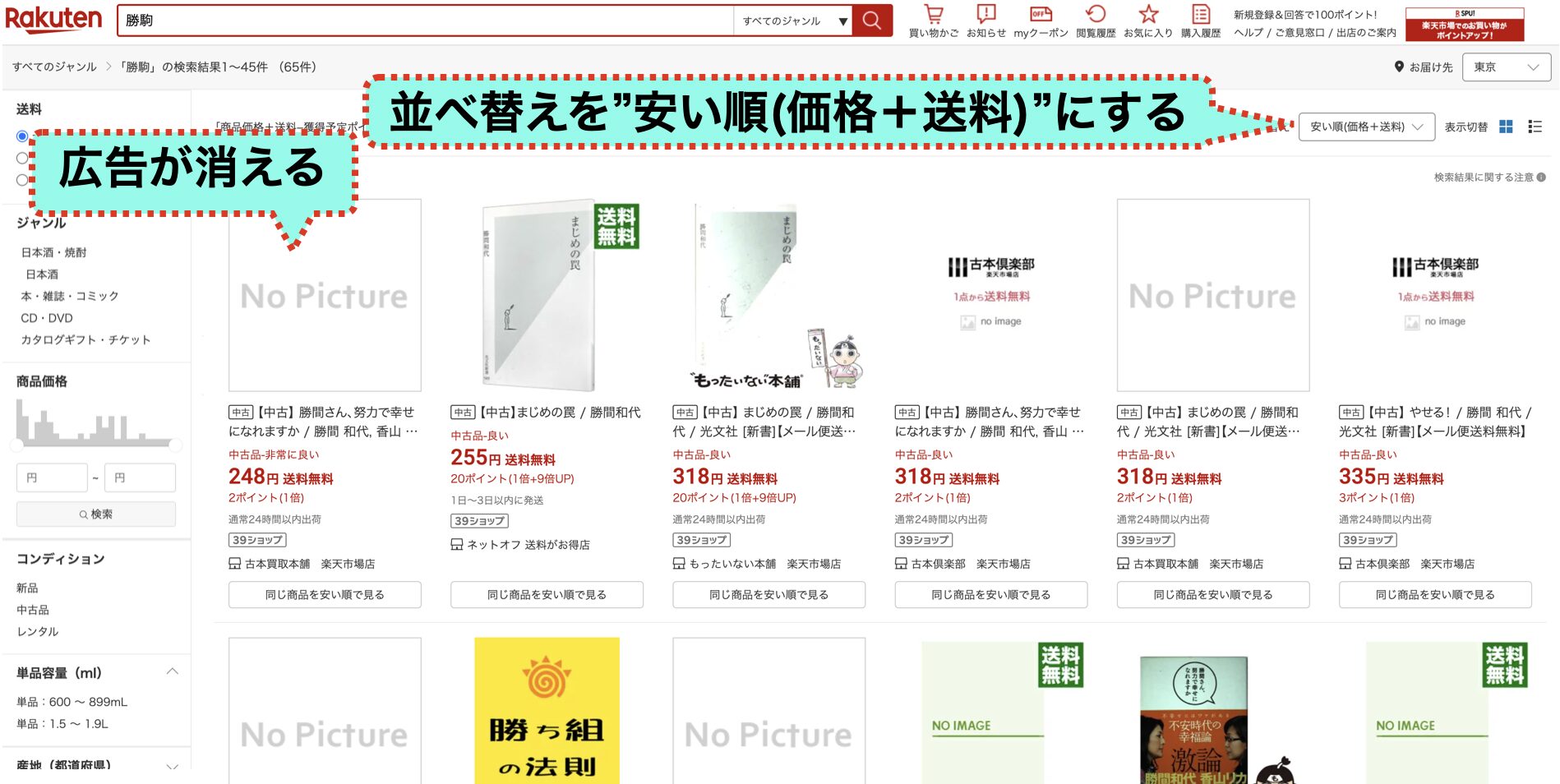This screenshot has height=784, width=1560.
Task: Click the red search magnifier button
Action: (872, 21)
